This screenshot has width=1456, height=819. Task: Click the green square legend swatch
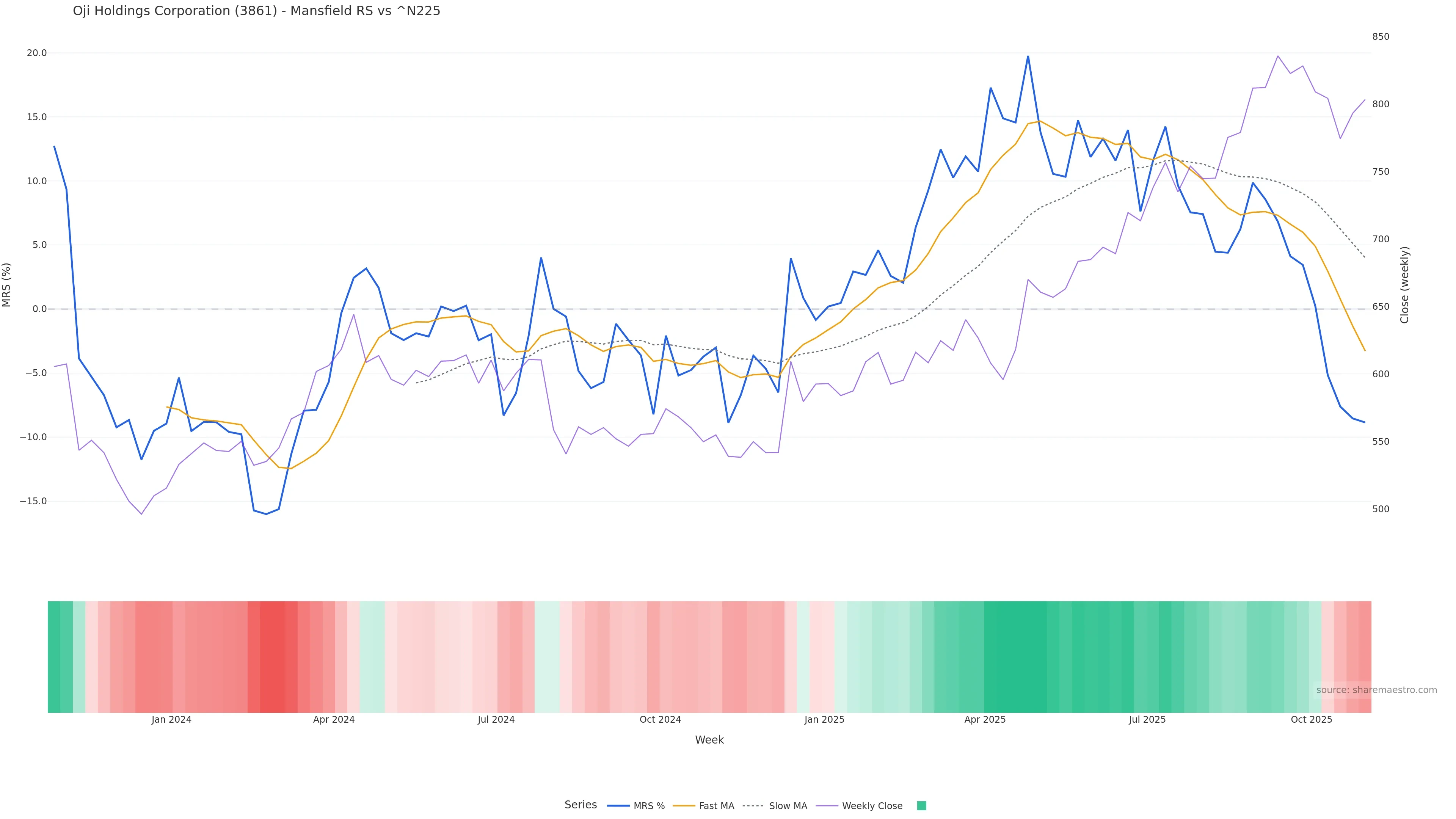[x=921, y=806]
